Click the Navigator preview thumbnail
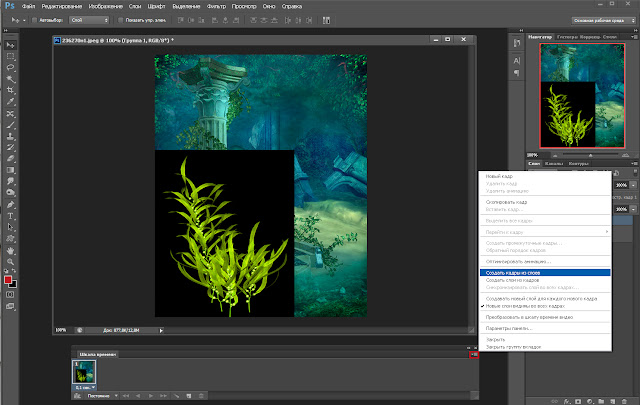The width and height of the screenshot is (640, 405). tap(582, 96)
